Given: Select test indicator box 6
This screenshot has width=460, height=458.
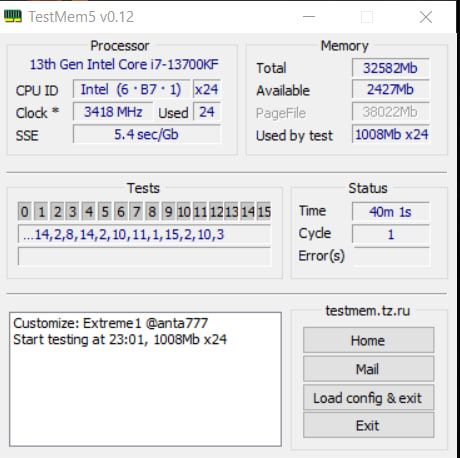Looking at the screenshot, I should pyautogui.click(x=121, y=211).
